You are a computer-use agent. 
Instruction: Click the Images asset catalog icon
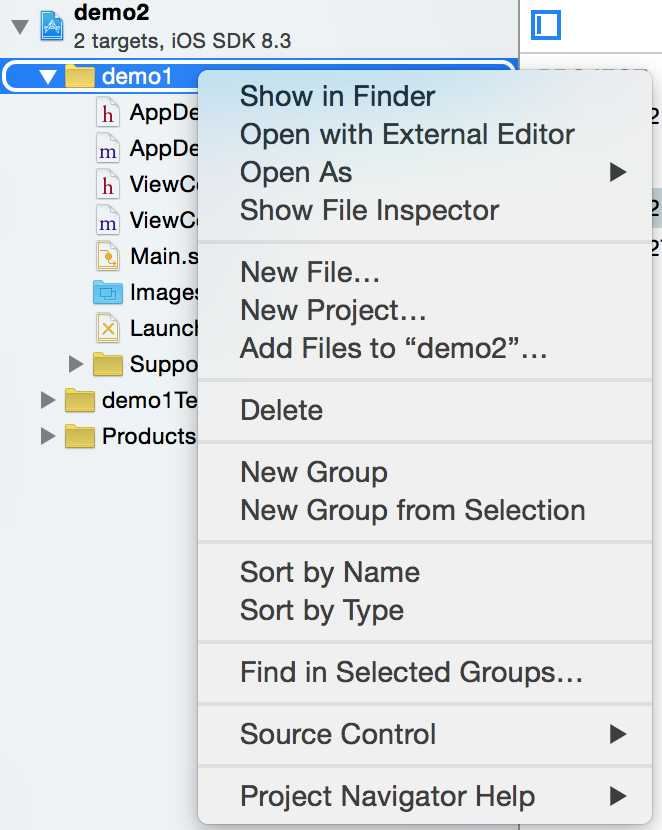pyautogui.click(x=107, y=292)
